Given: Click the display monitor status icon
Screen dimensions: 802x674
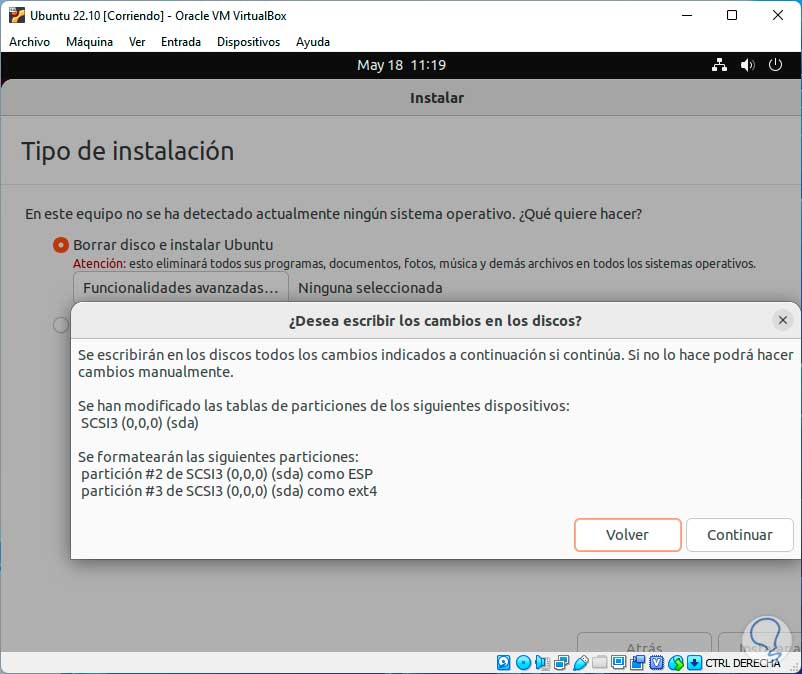Looking at the screenshot, I should (618, 663).
